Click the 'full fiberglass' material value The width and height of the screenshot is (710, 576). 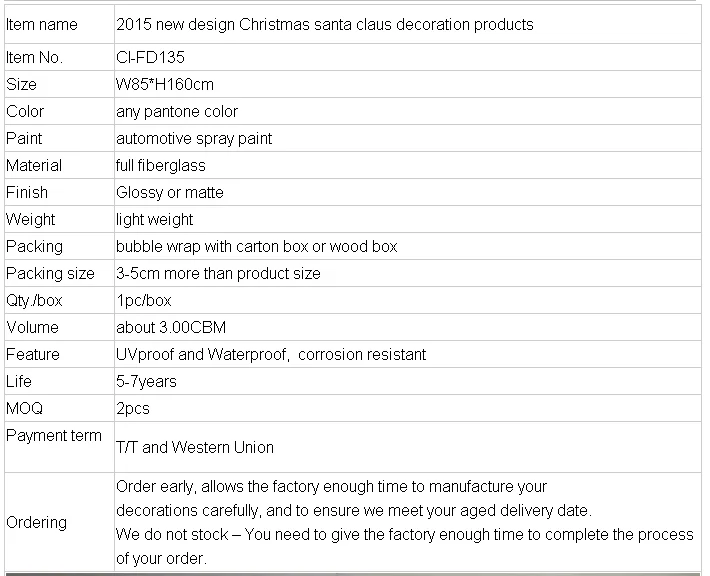tap(161, 165)
